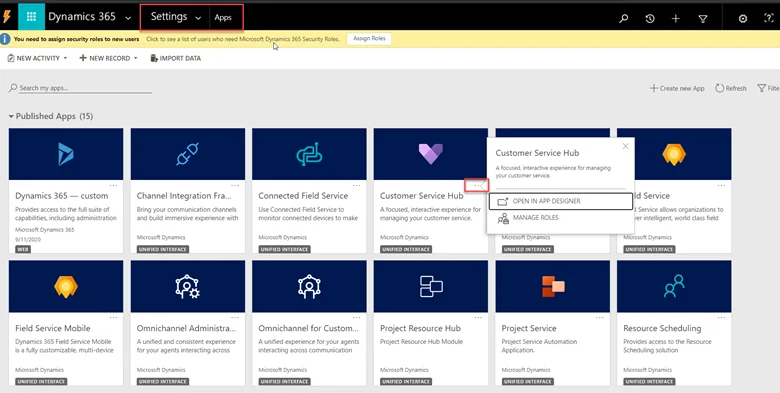Click the search magnifier icon in top bar
Viewport: 780px width, 393px height.
pyautogui.click(x=623, y=18)
